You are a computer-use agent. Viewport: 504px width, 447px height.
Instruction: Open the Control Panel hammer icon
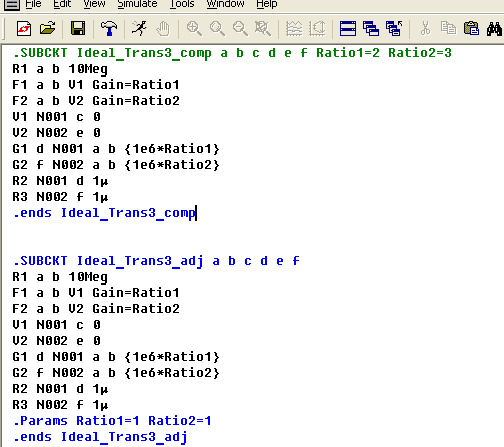[109, 29]
